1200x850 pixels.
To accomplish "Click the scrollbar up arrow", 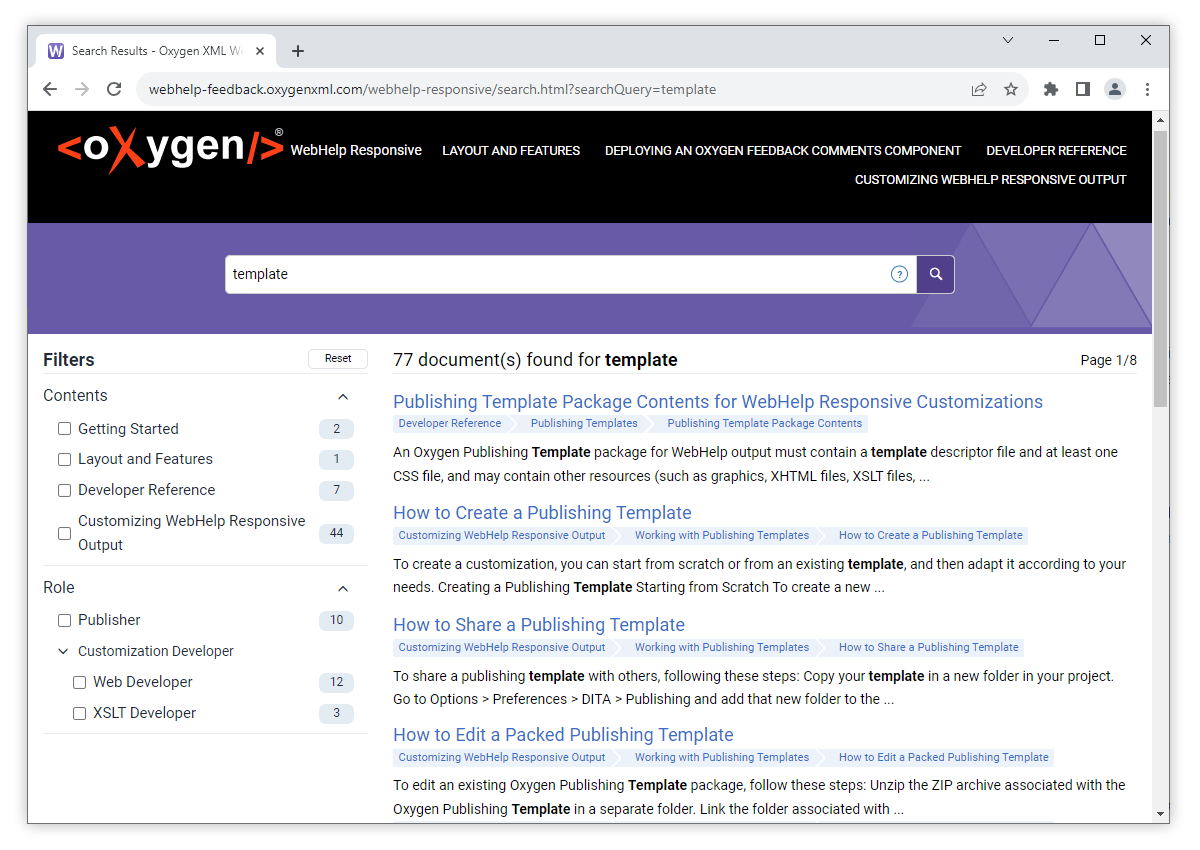I will 1160,119.
